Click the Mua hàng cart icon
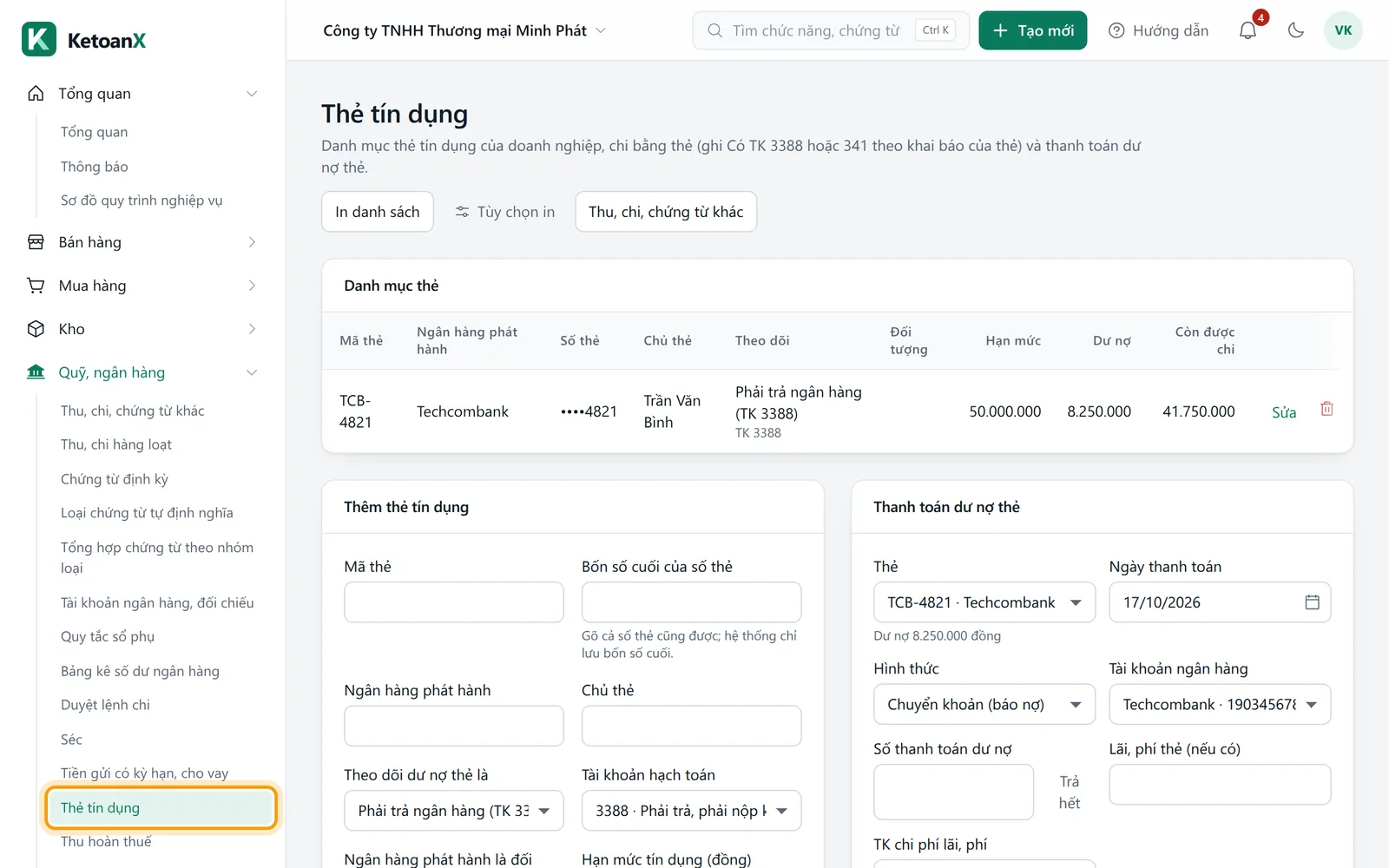Image resolution: width=1389 pixels, height=868 pixels. click(36, 286)
